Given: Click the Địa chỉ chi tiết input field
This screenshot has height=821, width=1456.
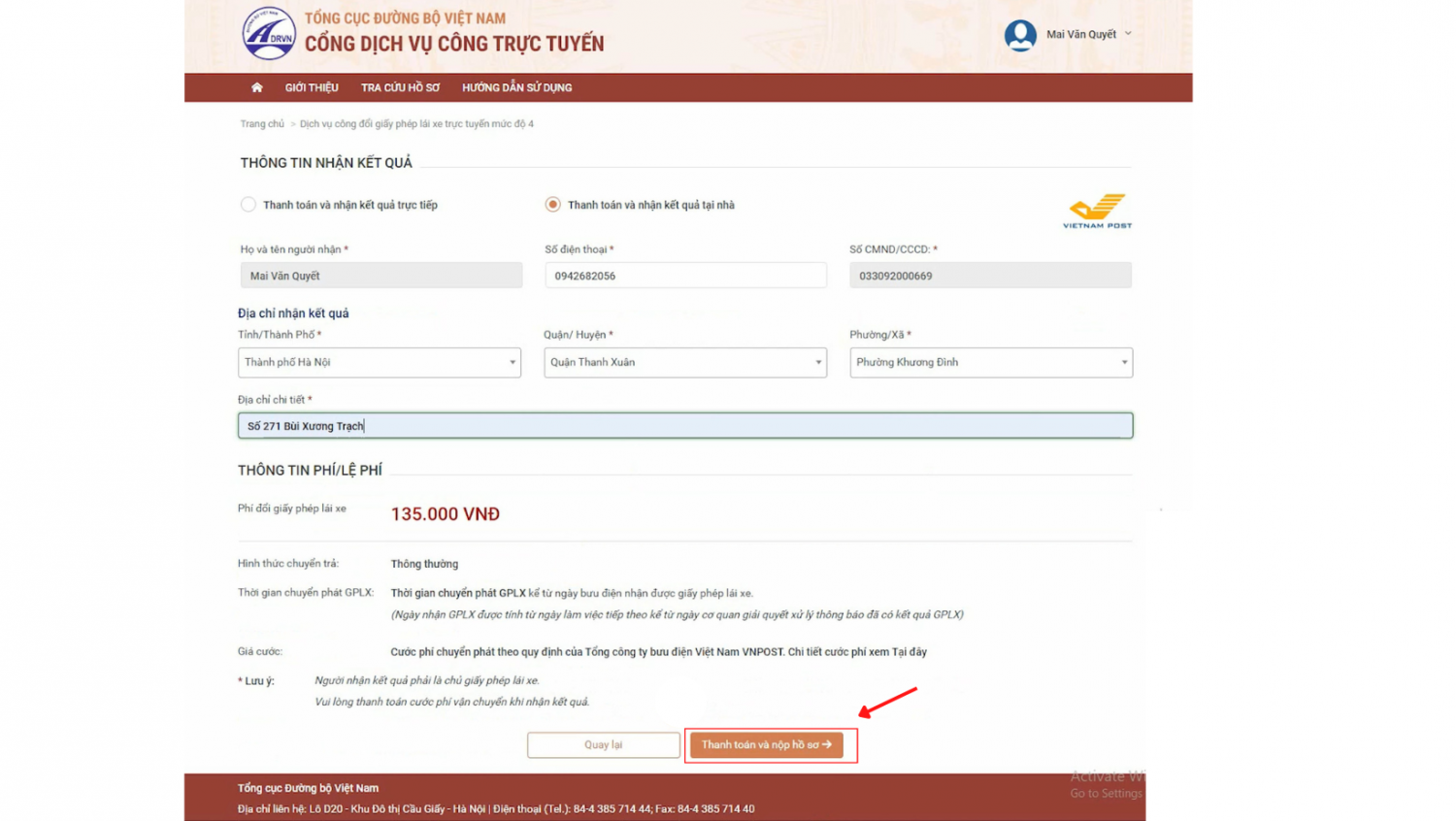Looking at the screenshot, I should [684, 426].
